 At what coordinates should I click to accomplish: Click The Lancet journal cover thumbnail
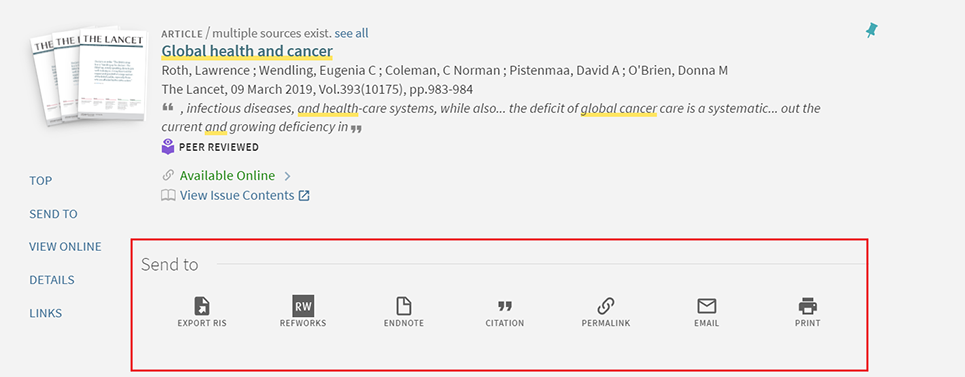tap(89, 75)
